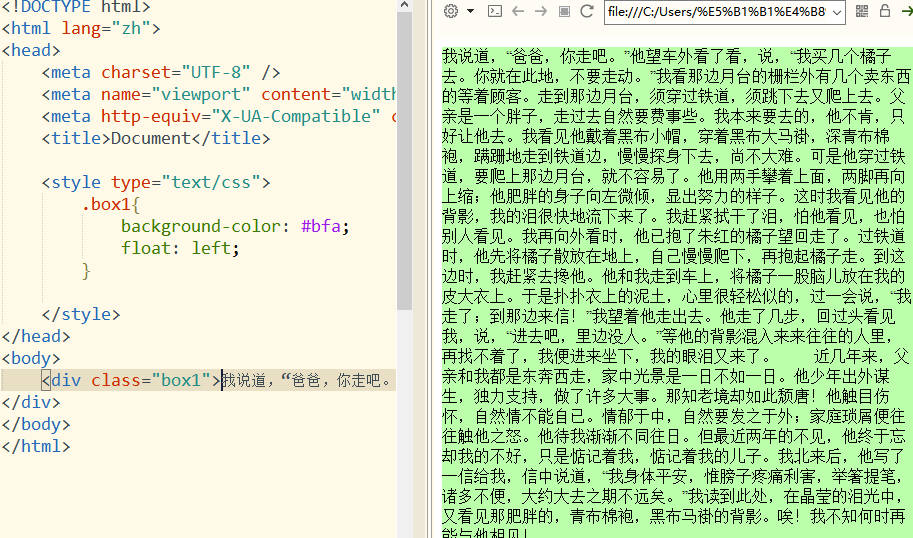Click the <!DOCTYPE html> line
This screenshot has width=913, height=538.
(76, 7)
